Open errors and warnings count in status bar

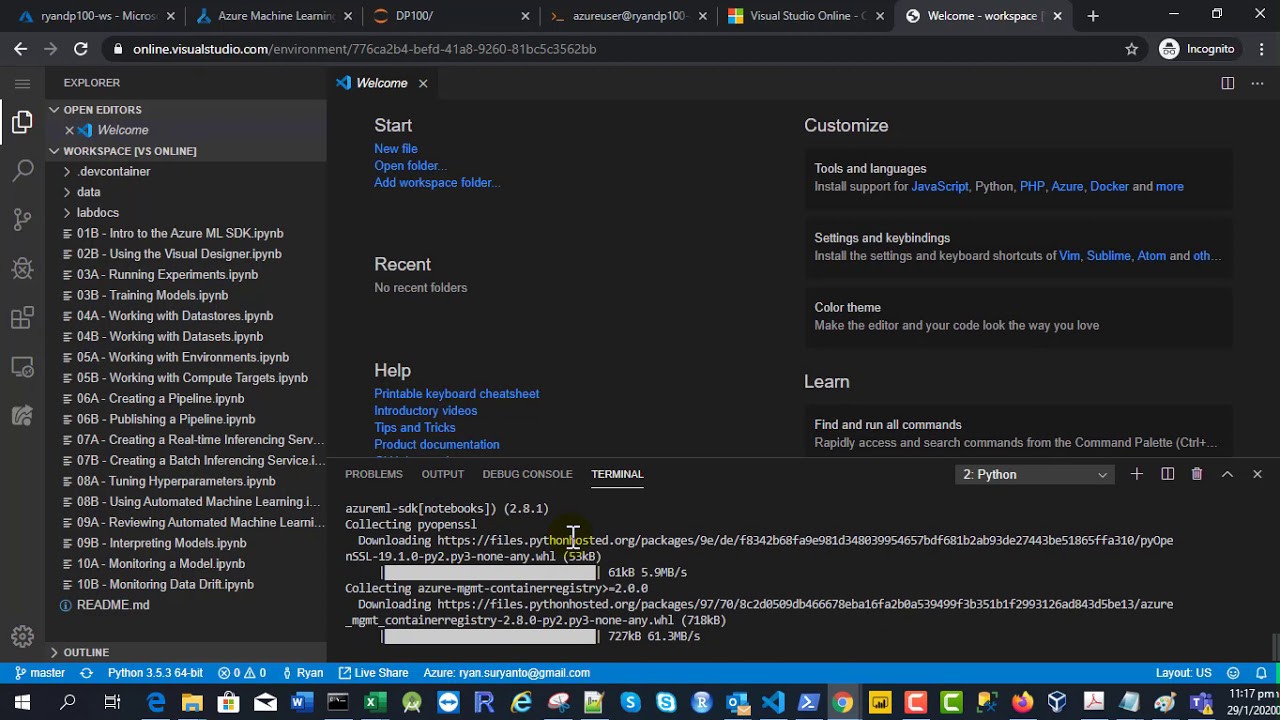tap(242, 673)
